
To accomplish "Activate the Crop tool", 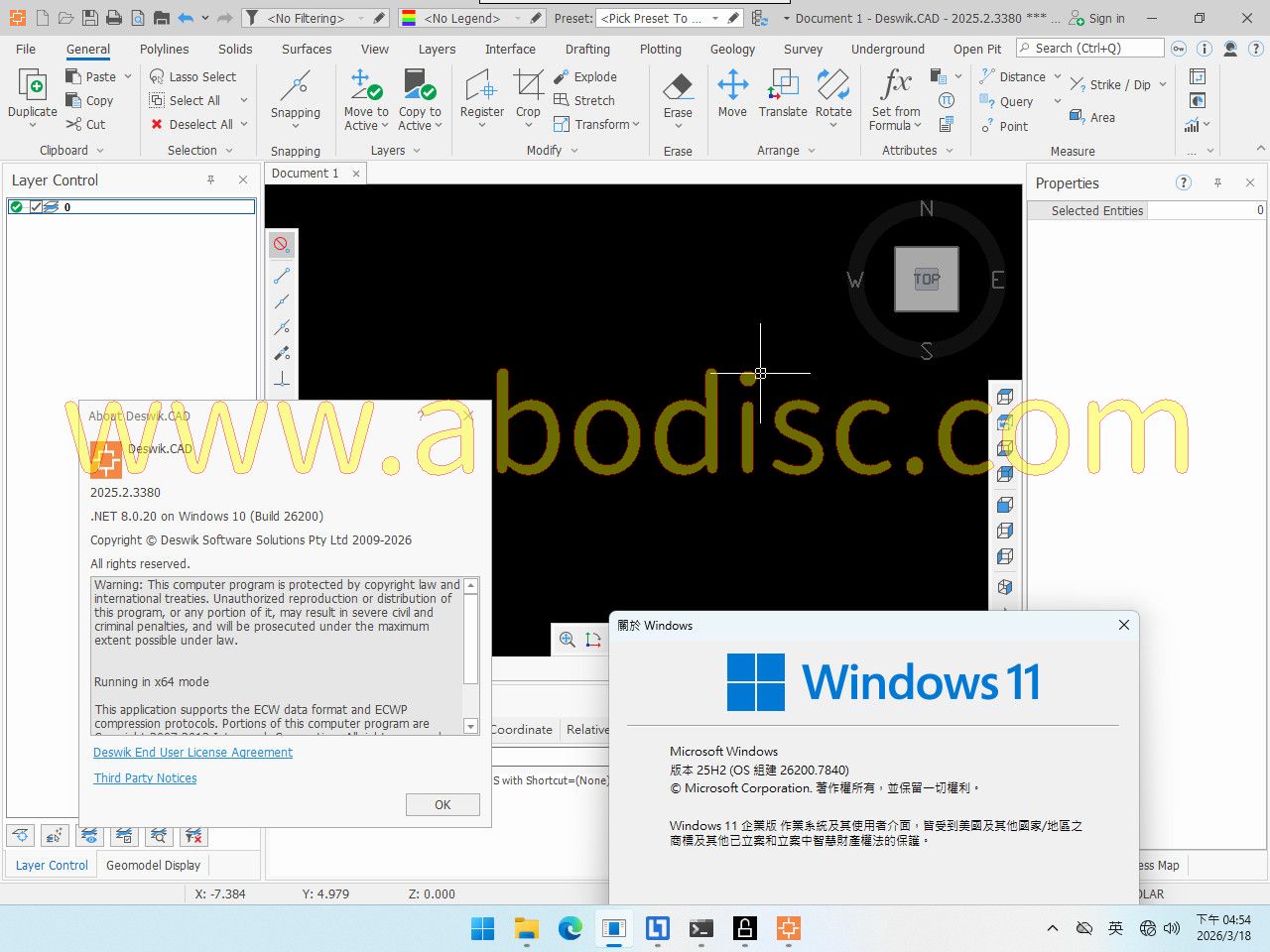I will pos(528,93).
